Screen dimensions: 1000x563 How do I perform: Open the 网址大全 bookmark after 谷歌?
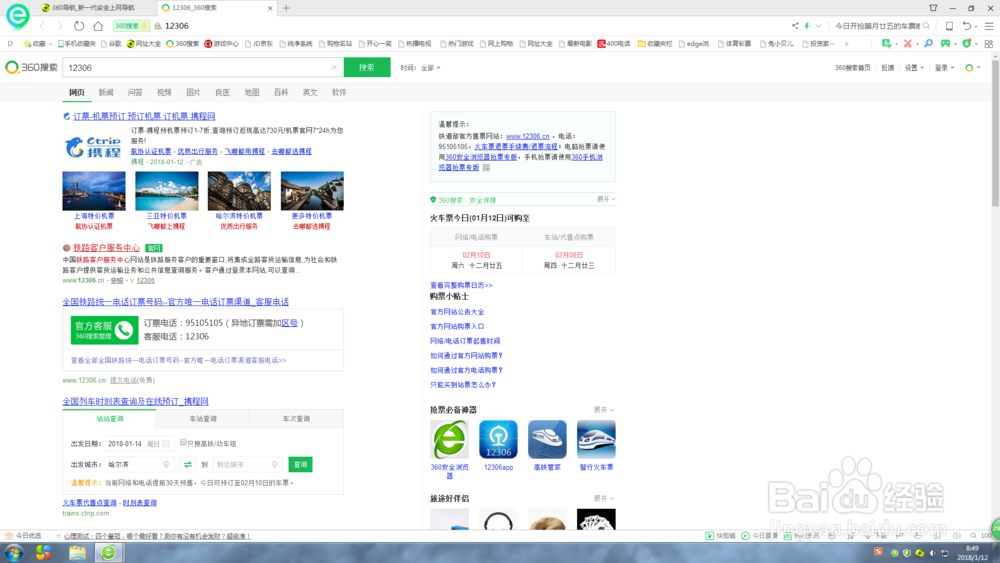tap(144, 44)
